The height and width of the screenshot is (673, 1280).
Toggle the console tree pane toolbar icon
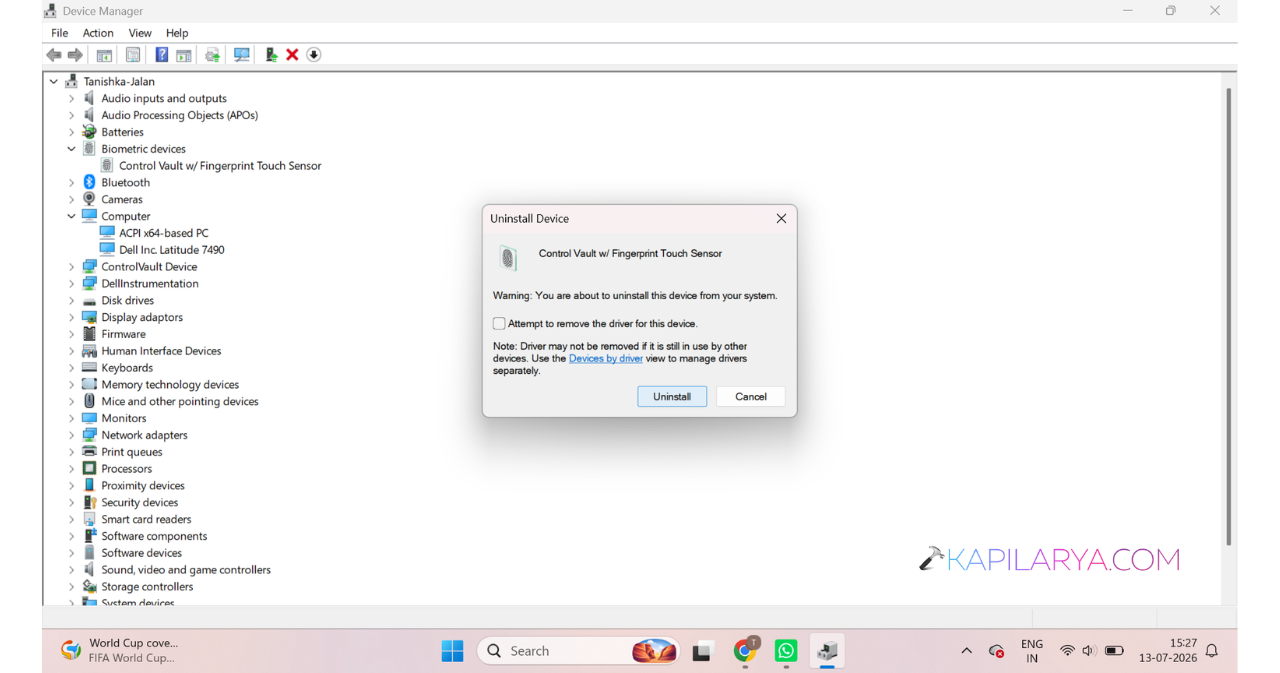104,55
